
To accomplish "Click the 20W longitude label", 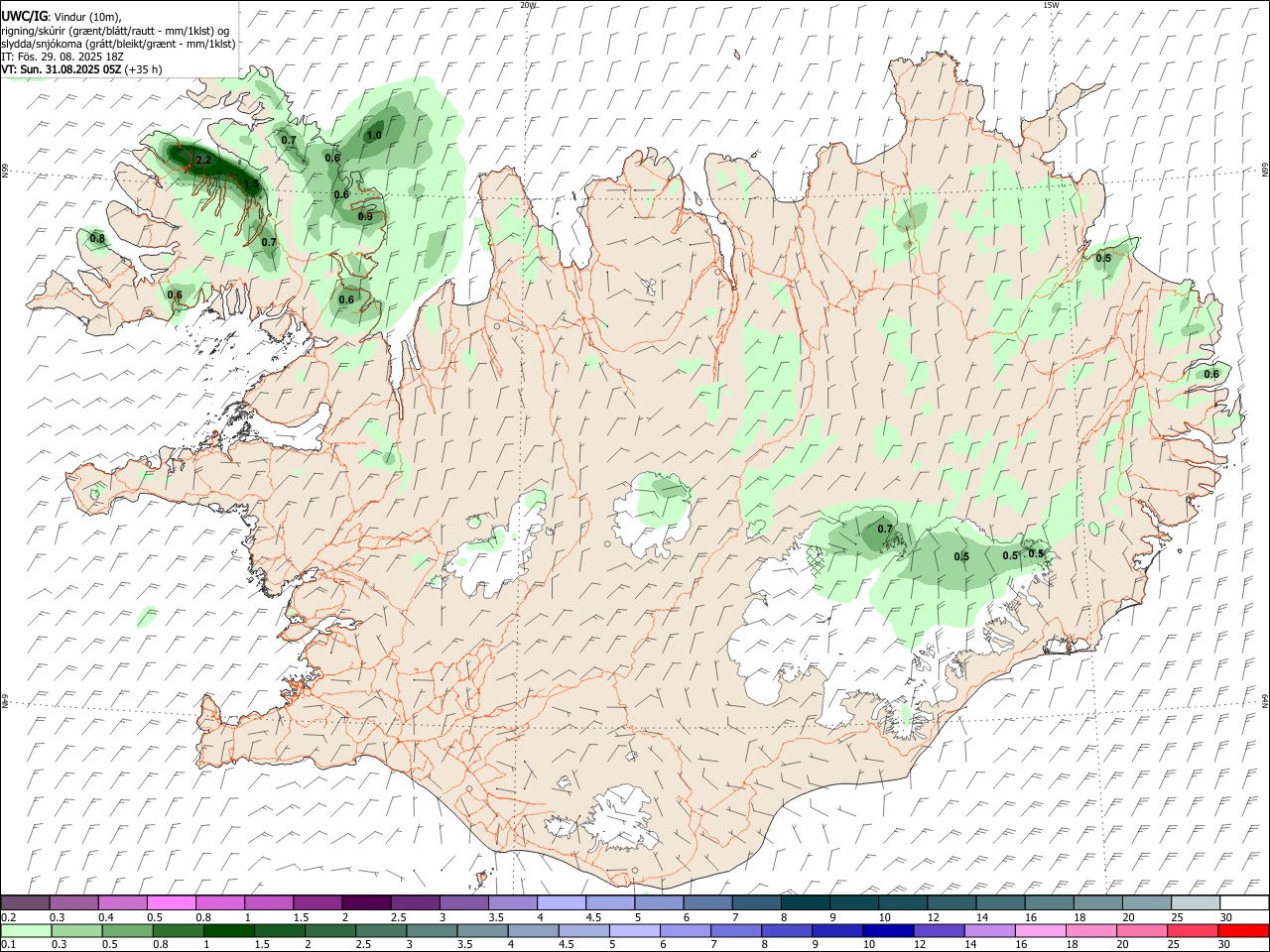I will pyautogui.click(x=528, y=5).
